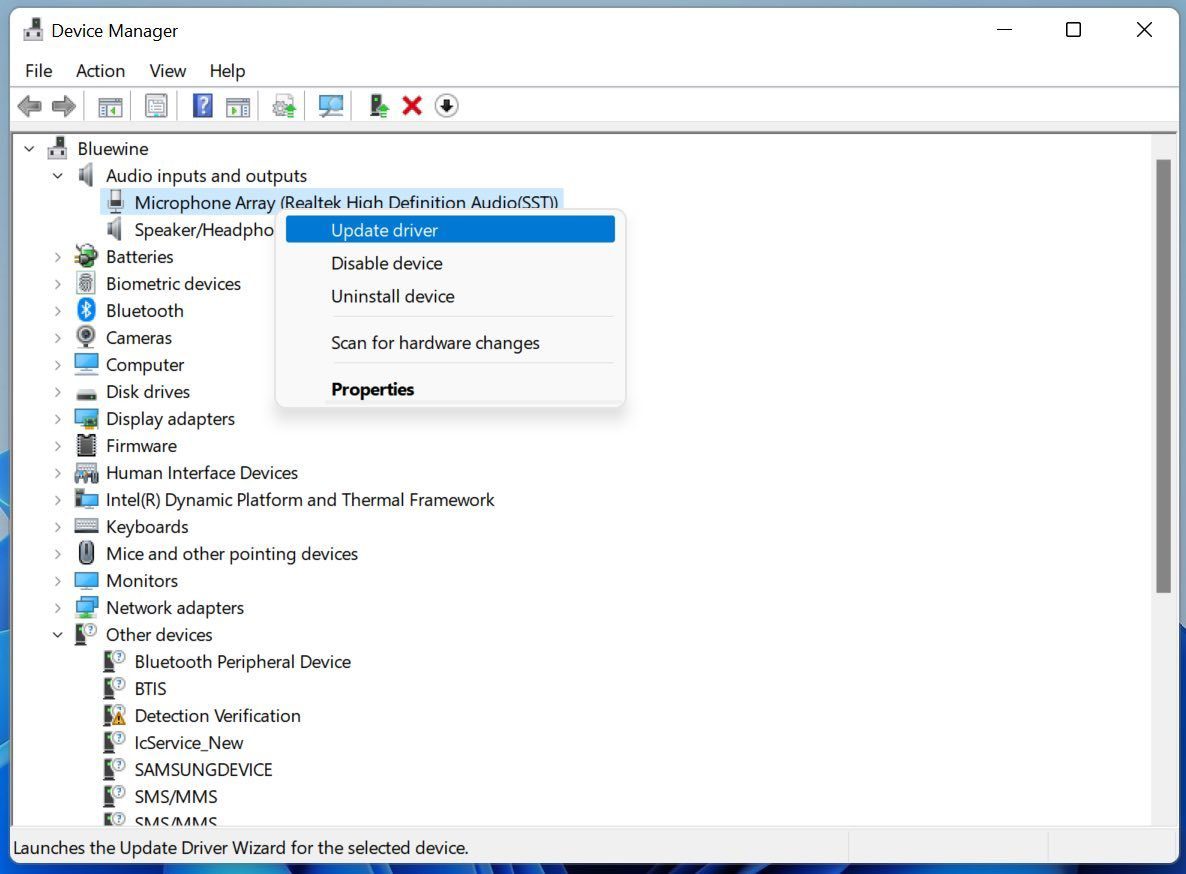Click the Firmware chip icon
The width and height of the screenshot is (1186, 874).
(x=86, y=445)
